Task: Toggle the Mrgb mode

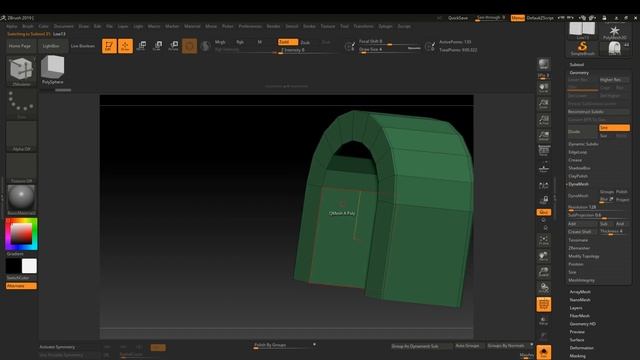Action: [220, 42]
